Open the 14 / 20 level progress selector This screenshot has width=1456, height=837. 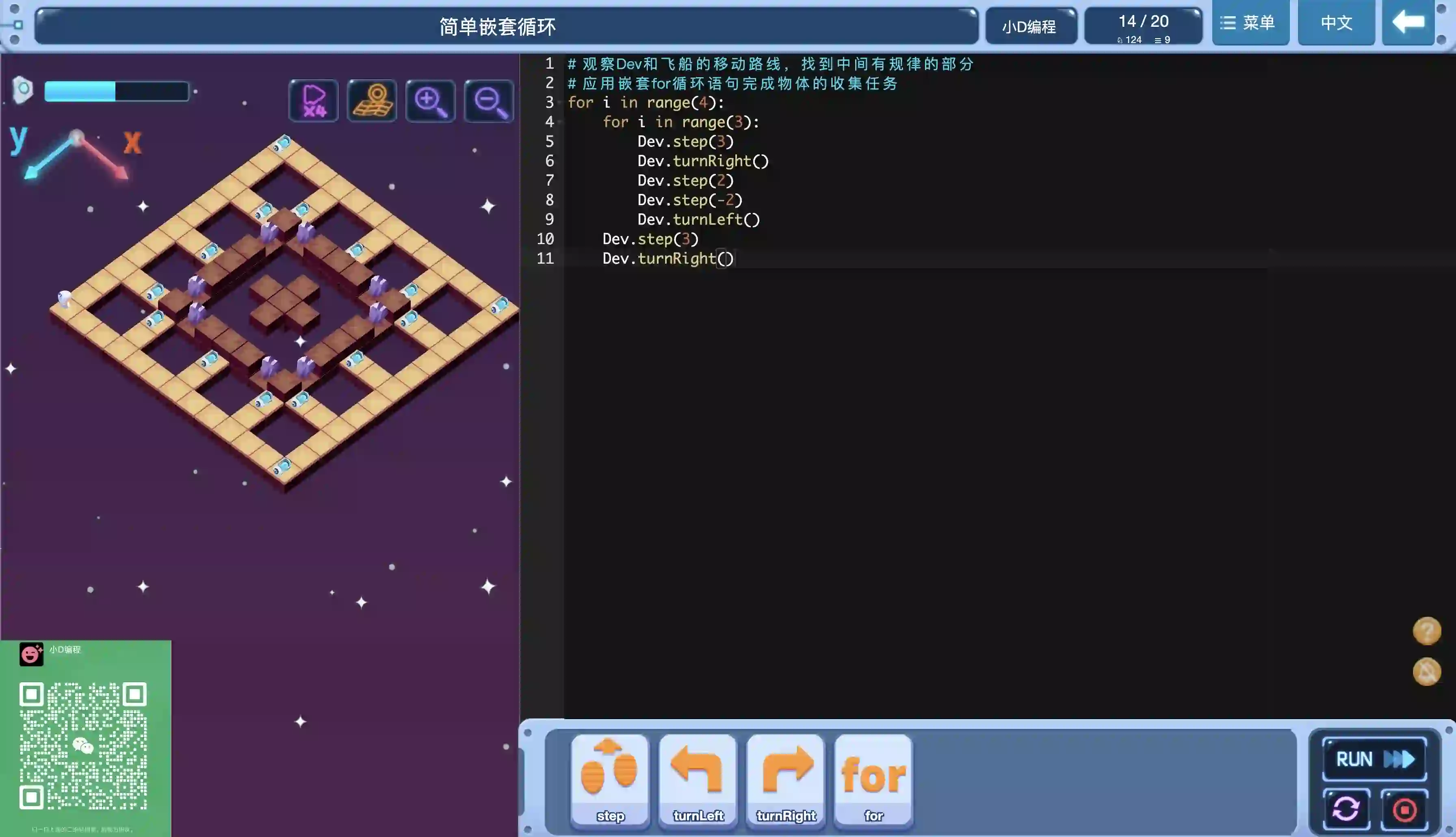pos(1143,26)
